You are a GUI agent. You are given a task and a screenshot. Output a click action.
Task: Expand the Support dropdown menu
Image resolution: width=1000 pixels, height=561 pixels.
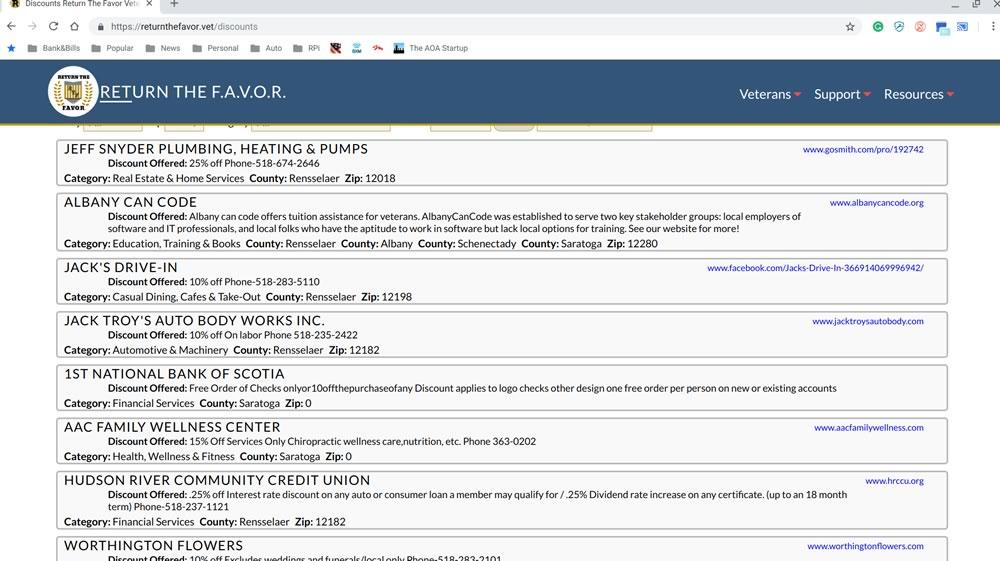(842, 94)
